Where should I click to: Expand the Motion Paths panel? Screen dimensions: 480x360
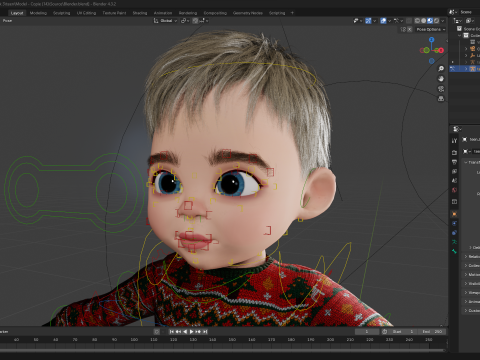[466, 274]
